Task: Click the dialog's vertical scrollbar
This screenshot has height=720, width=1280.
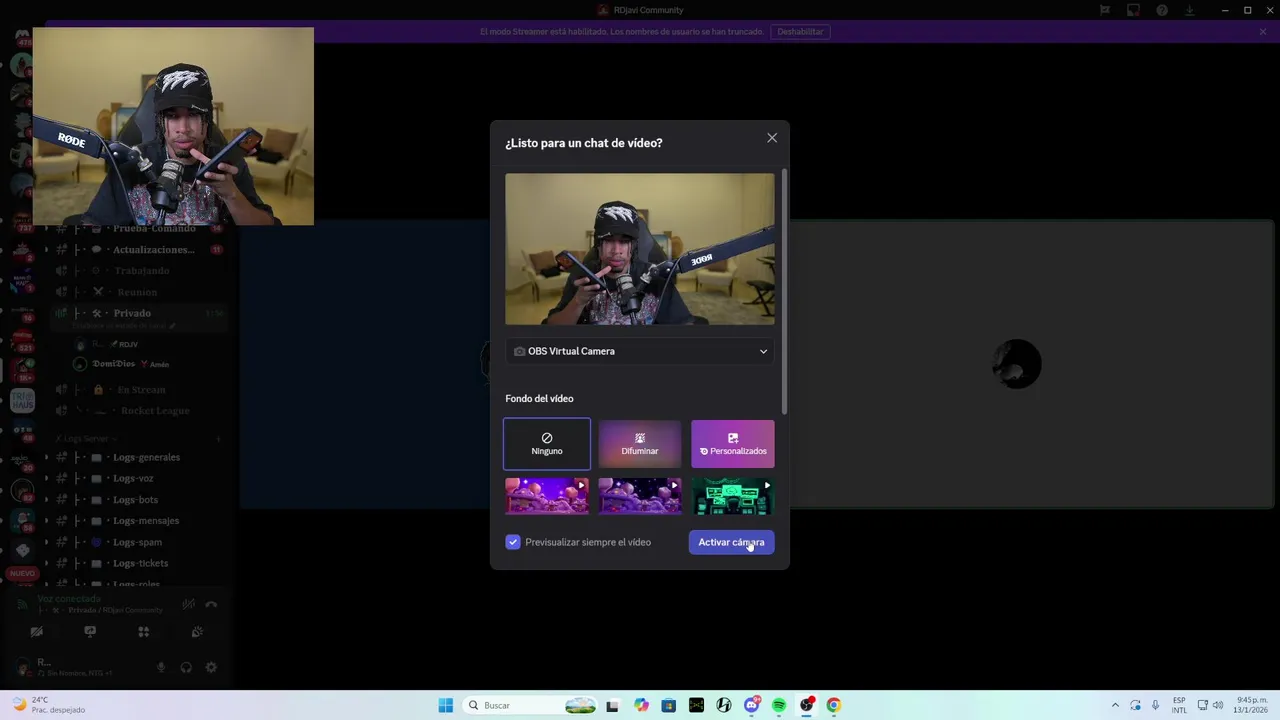Action: coord(784,290)
